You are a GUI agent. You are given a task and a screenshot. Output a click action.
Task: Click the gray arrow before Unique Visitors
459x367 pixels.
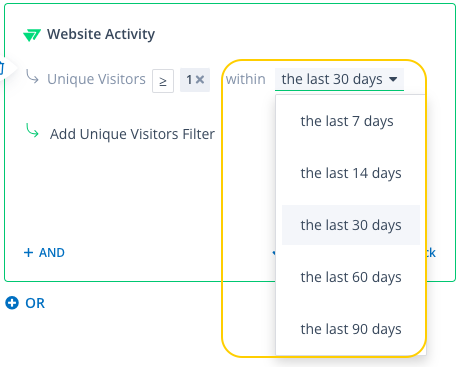pyautogui.click(x=32, y=77)
